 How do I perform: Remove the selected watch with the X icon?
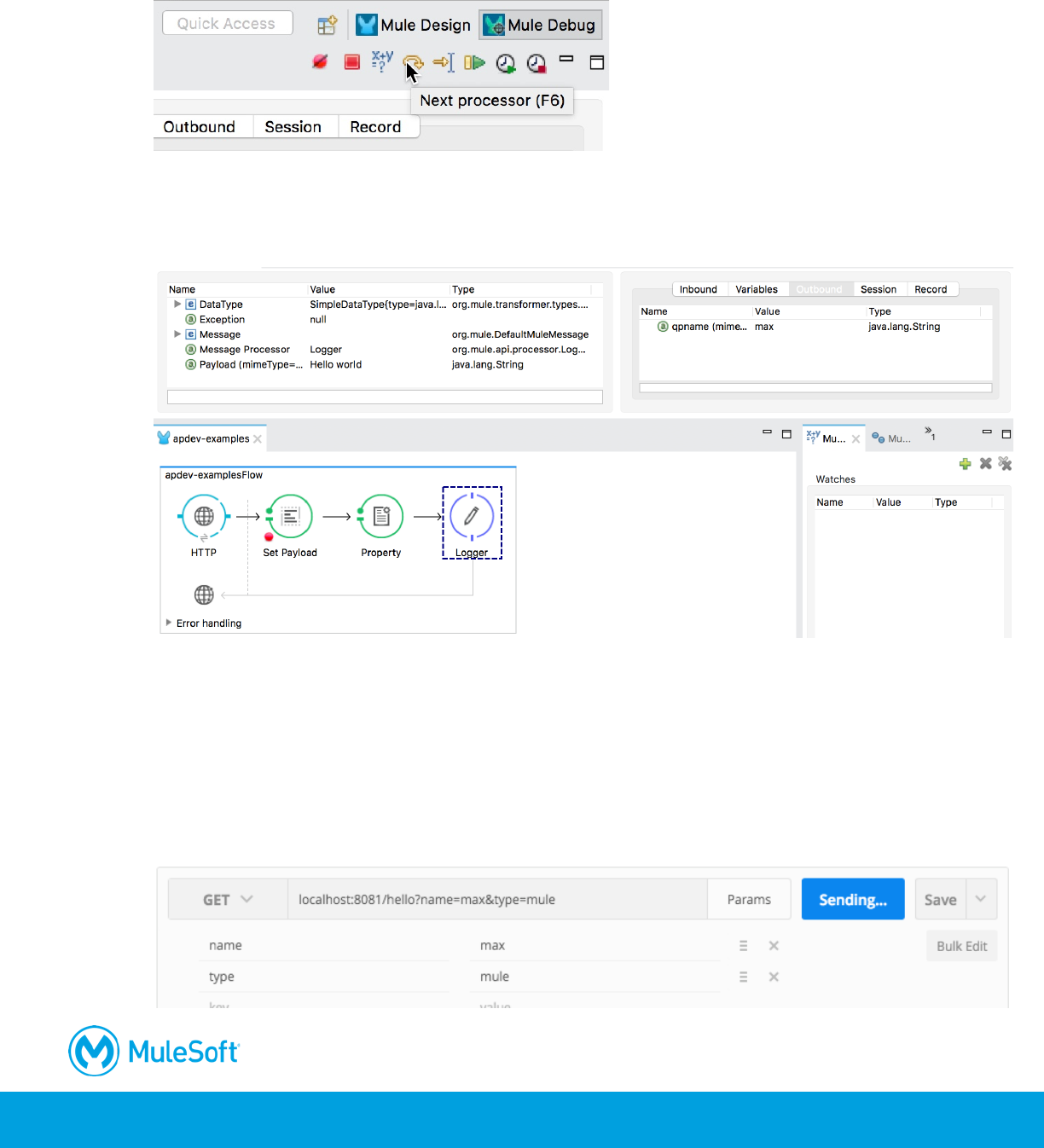coord(985,463)
